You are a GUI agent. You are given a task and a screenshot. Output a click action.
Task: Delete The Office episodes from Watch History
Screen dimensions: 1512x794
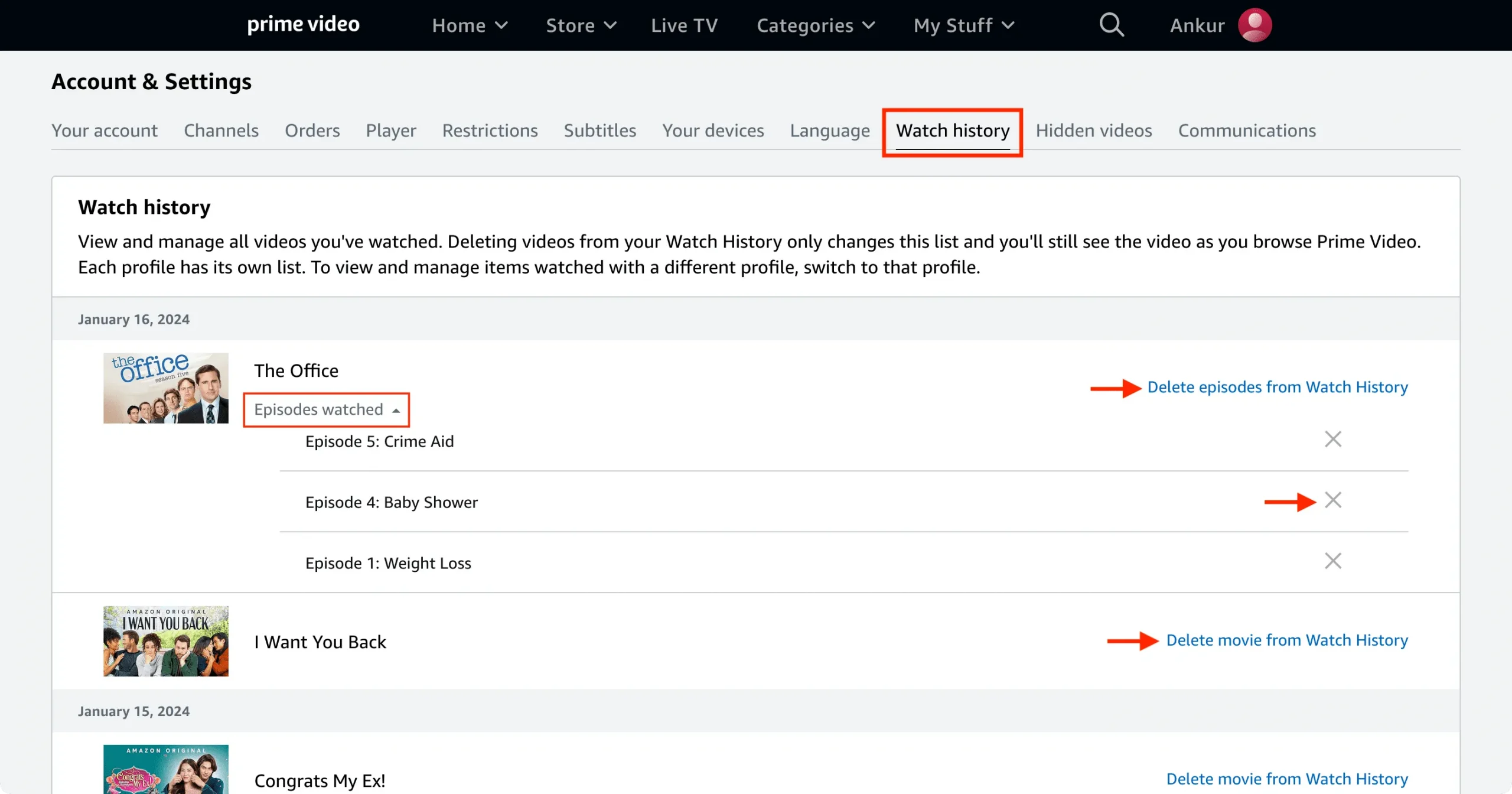click(1278, 387)
